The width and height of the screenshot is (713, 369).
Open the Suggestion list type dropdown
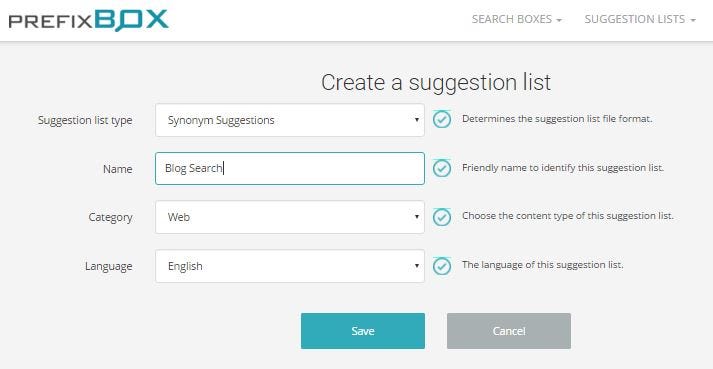[290, 120]
